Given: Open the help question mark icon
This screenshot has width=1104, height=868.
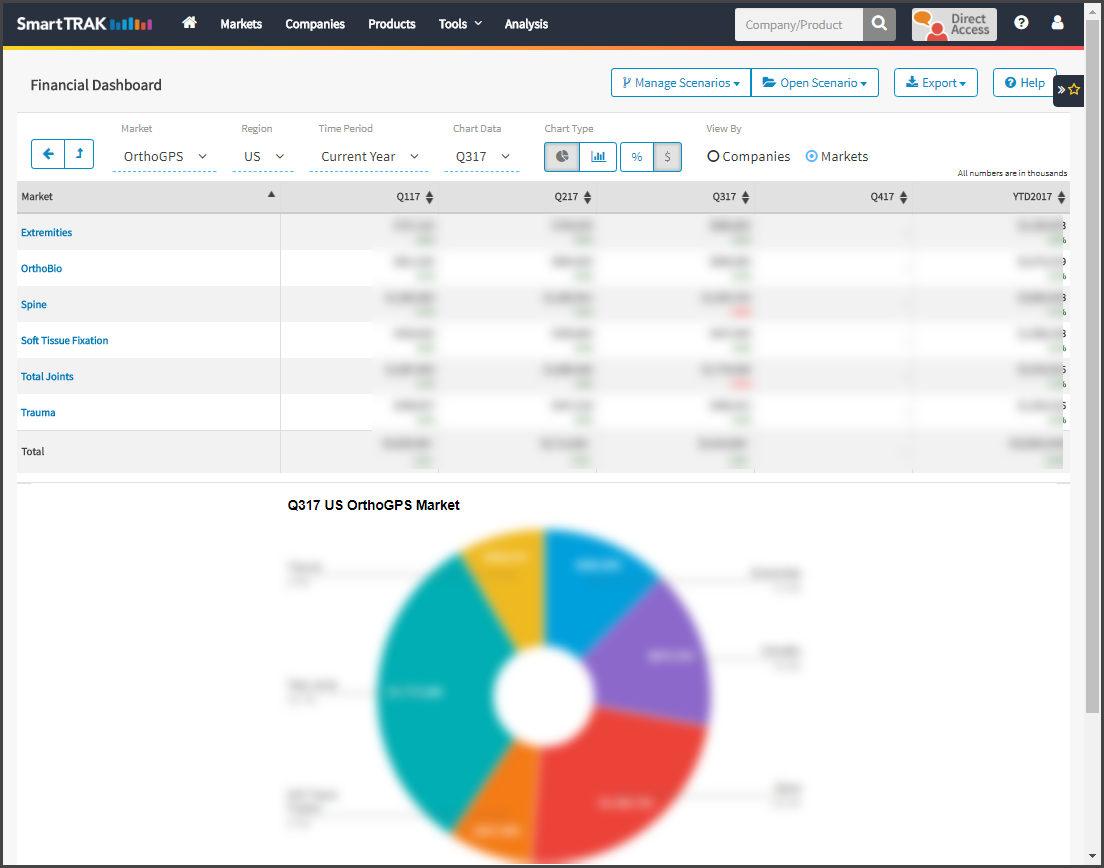Looking at the screenshot, I should 1021,23.
